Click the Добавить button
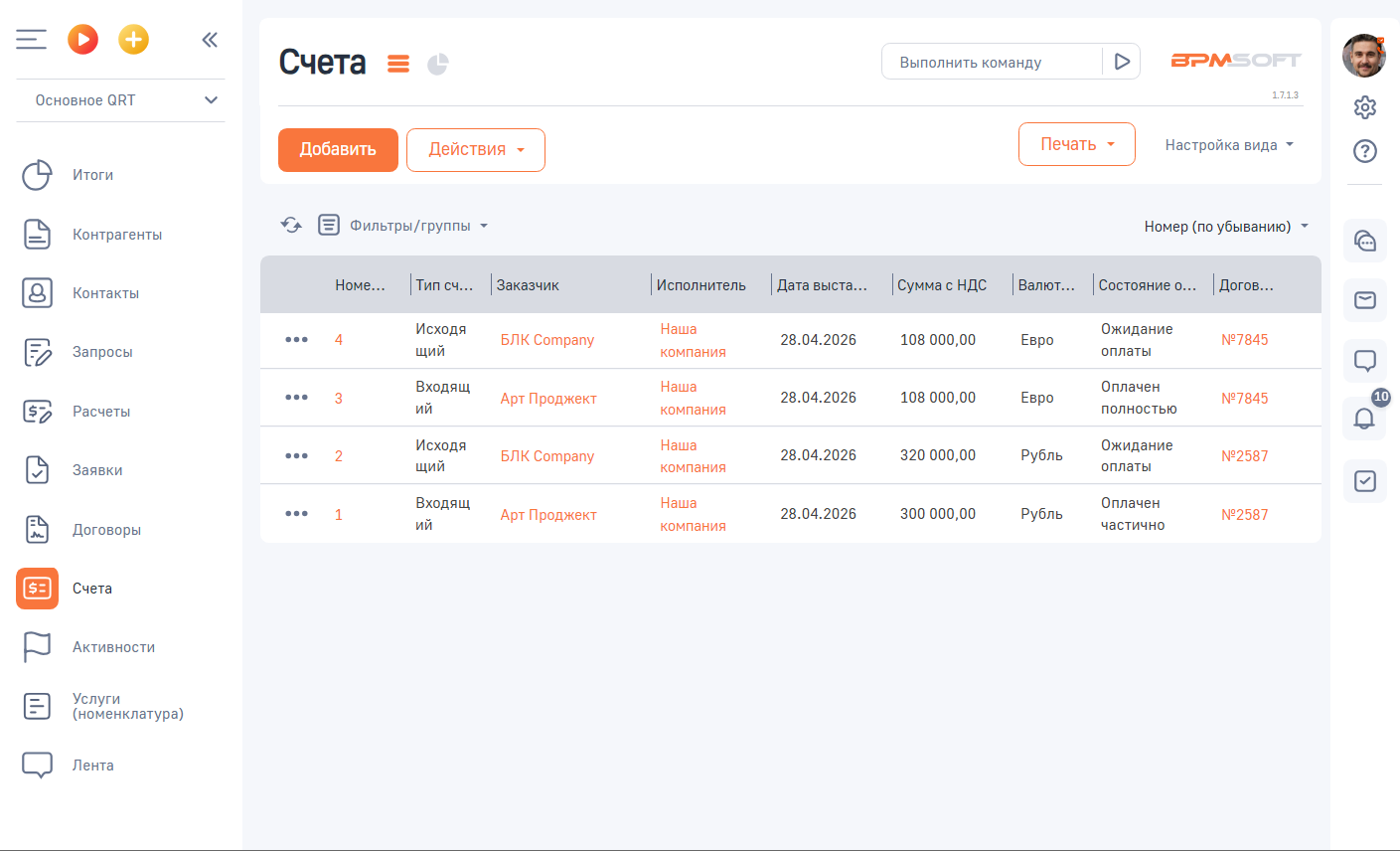 338,150
